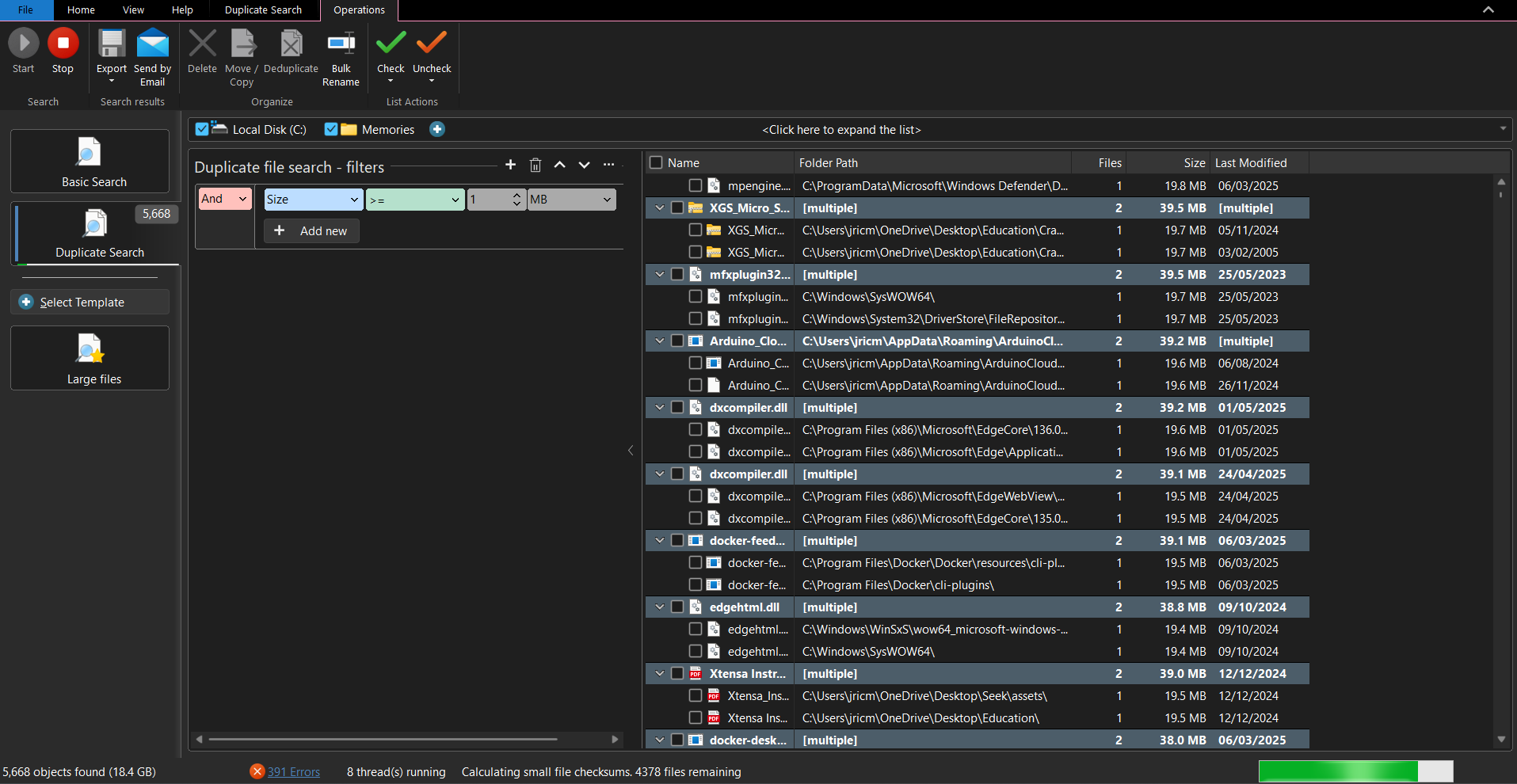Click the Export results icon
1517x784 pixels.
[112, 44]
